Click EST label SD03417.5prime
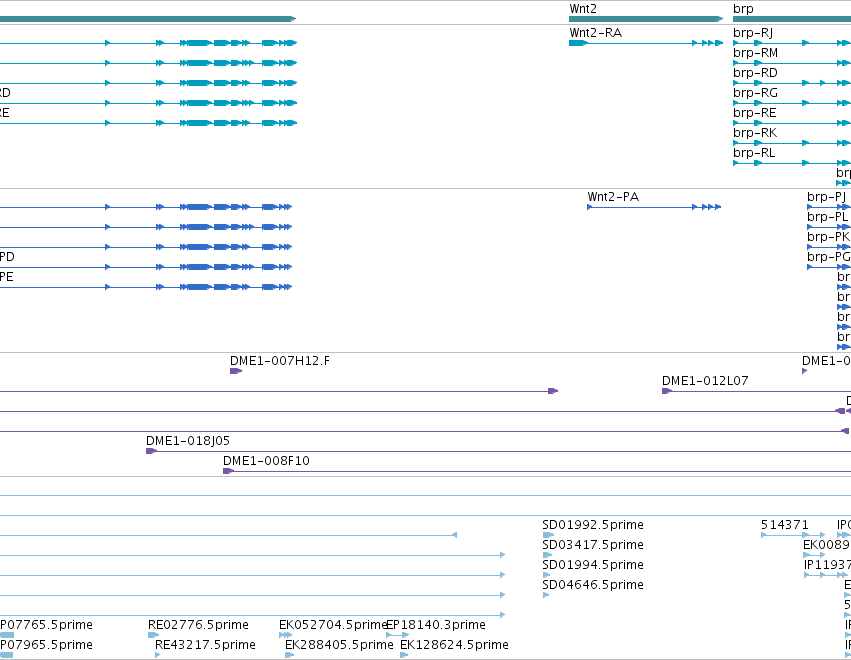This screenshot has height=660, width=851. tap(593, 545)
